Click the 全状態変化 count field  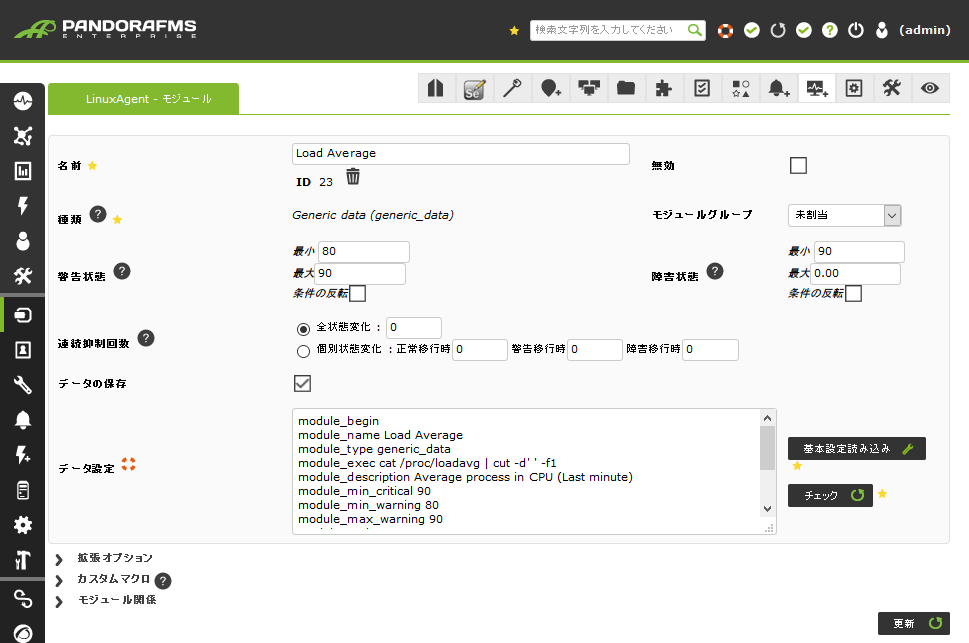(413, 327)
